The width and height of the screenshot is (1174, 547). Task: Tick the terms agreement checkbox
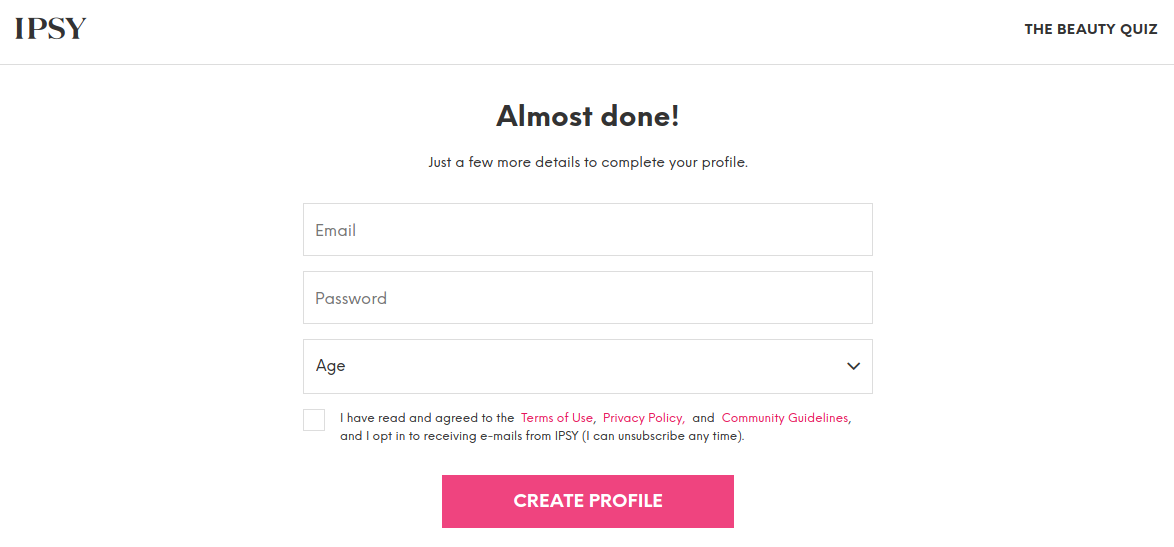[x=314, y=420]
